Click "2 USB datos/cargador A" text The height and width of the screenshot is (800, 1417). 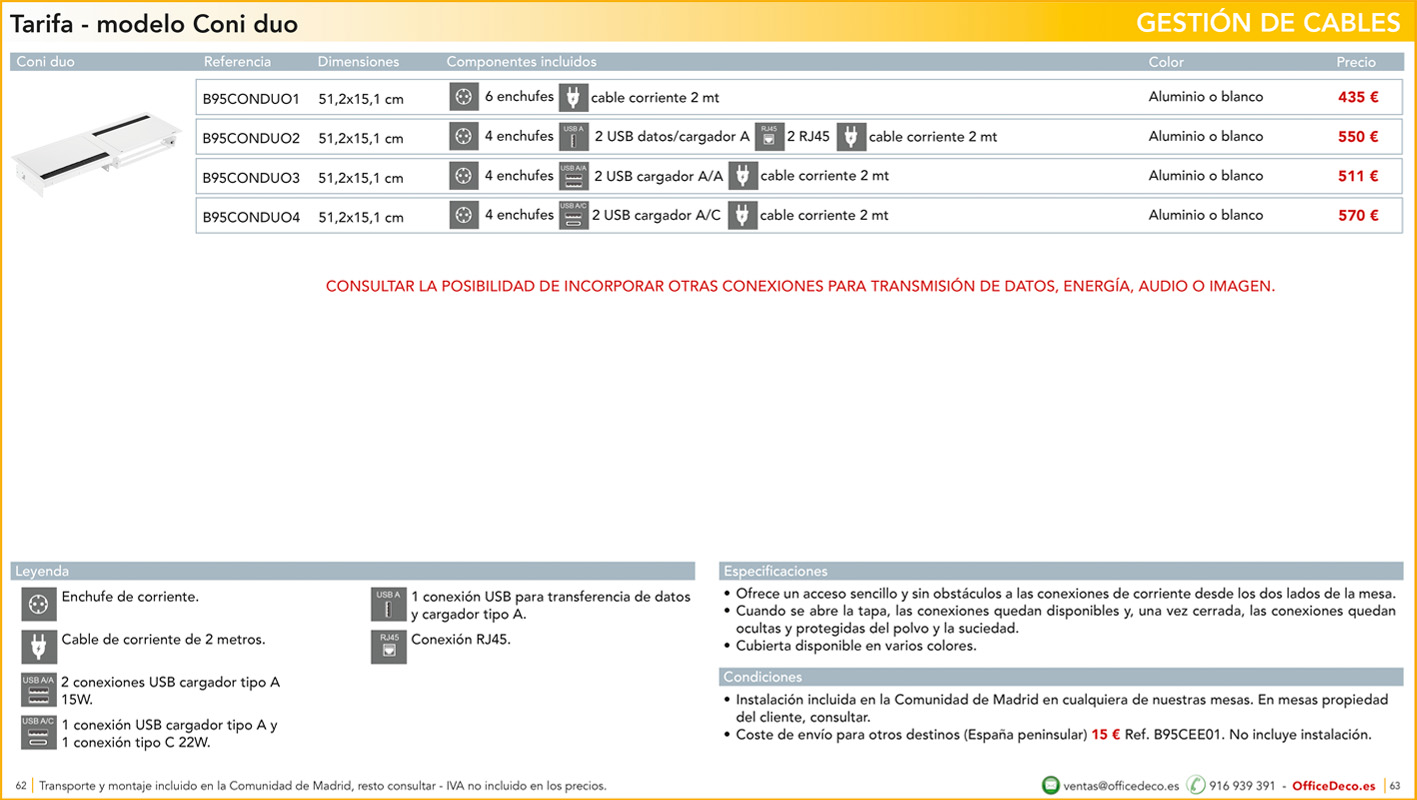tap(672, 136)
